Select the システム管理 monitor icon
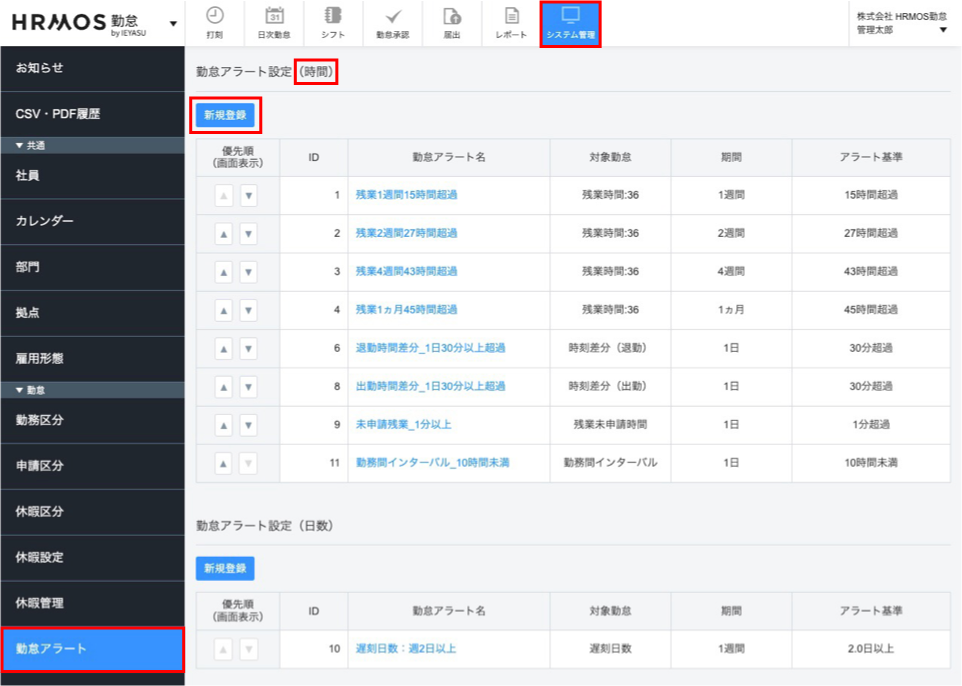The image size is (962, 686). coord(570,16)
